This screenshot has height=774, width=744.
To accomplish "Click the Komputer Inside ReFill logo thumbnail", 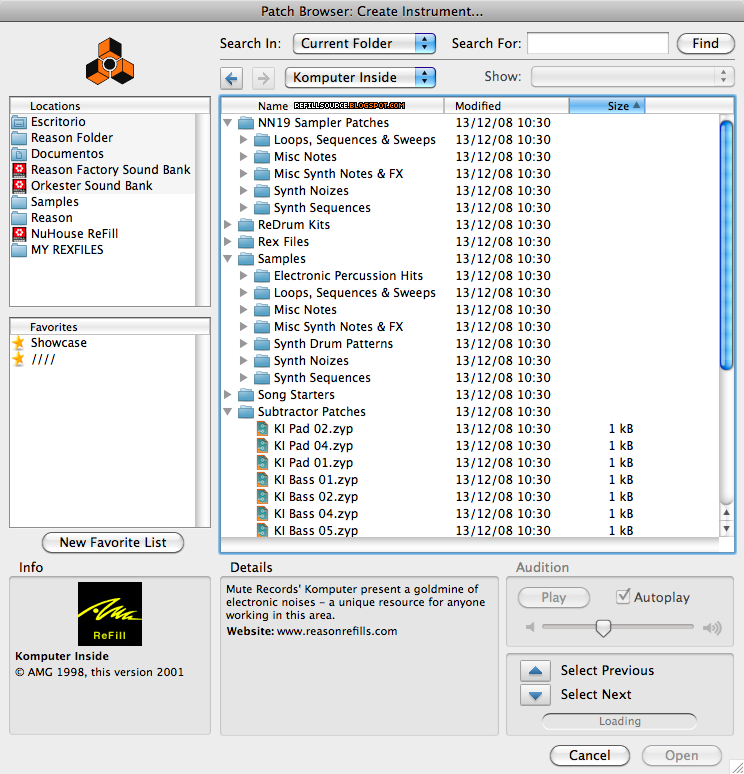I will point(110,614).
